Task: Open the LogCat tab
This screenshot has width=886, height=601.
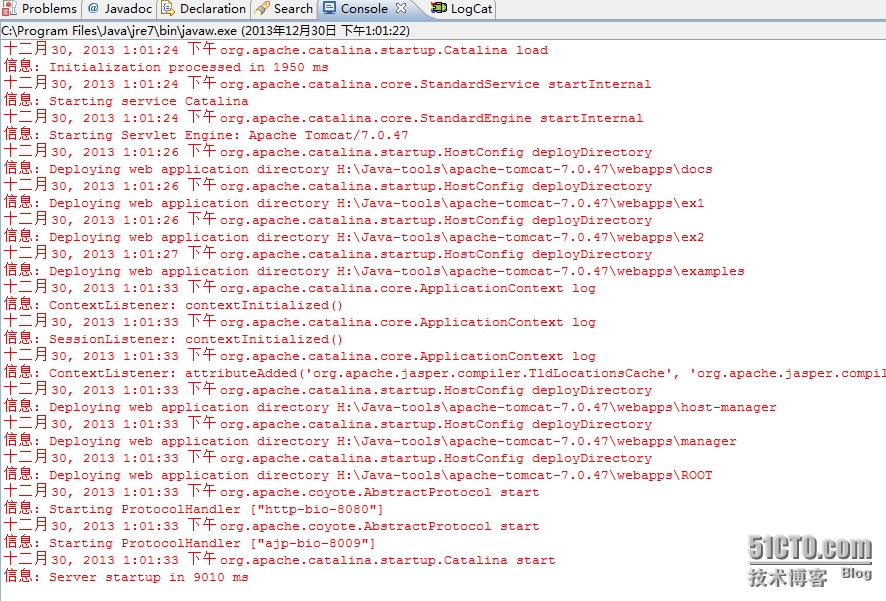Action: point(462,8)
